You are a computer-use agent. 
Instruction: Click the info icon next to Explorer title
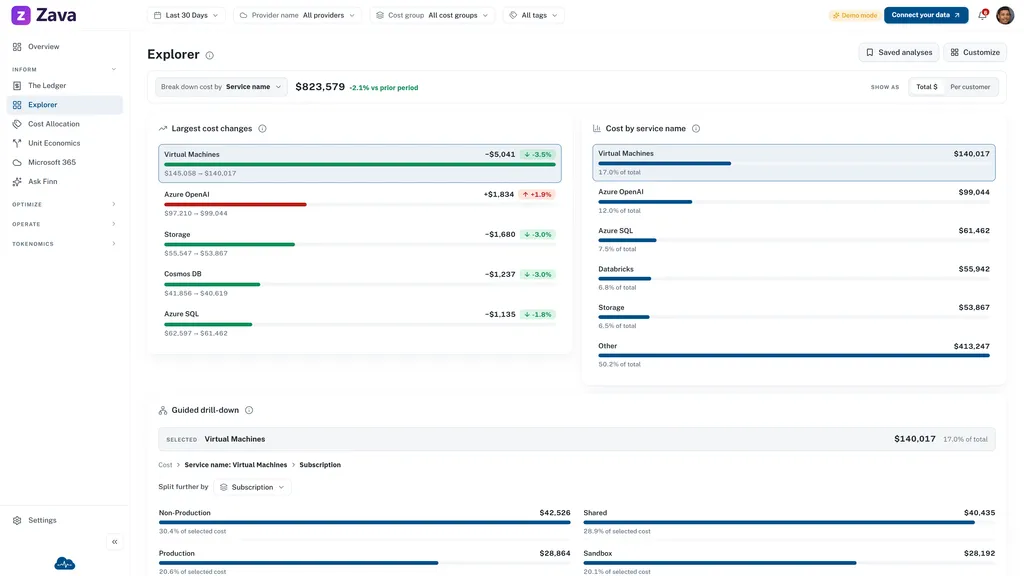coord(210,56)
